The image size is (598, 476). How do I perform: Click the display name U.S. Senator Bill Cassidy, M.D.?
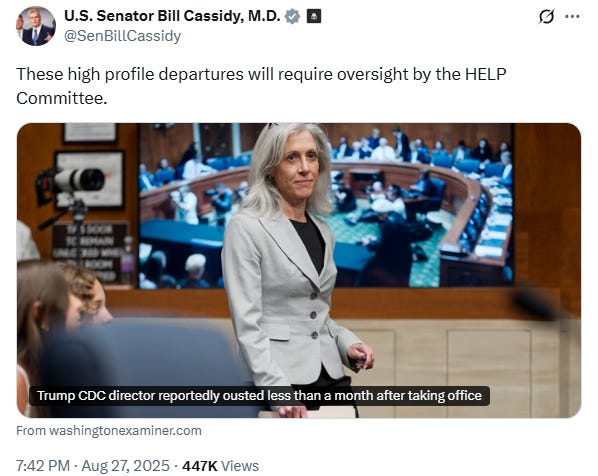(172, 16)
